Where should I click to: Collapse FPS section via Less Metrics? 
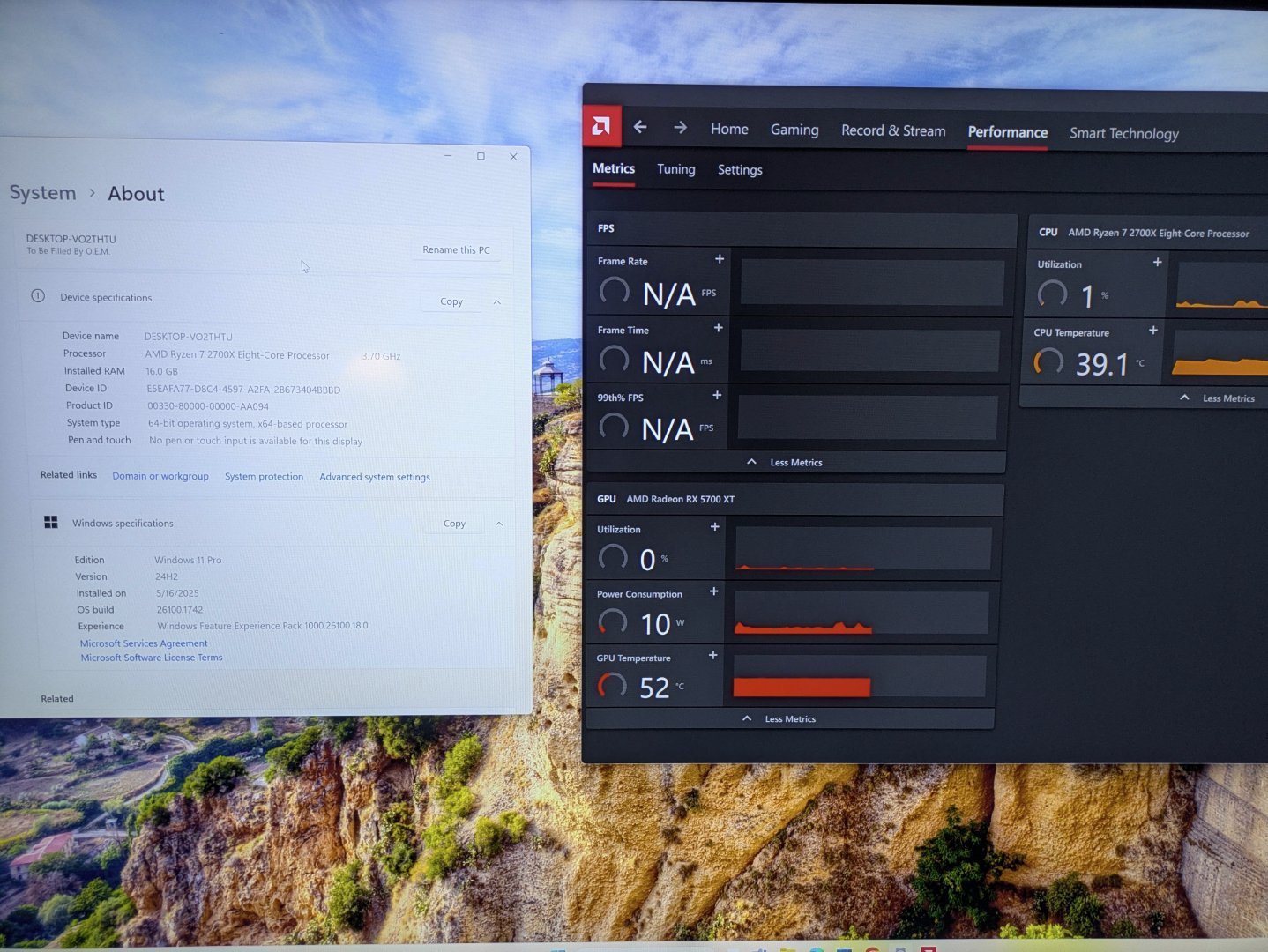pos(785,462)
